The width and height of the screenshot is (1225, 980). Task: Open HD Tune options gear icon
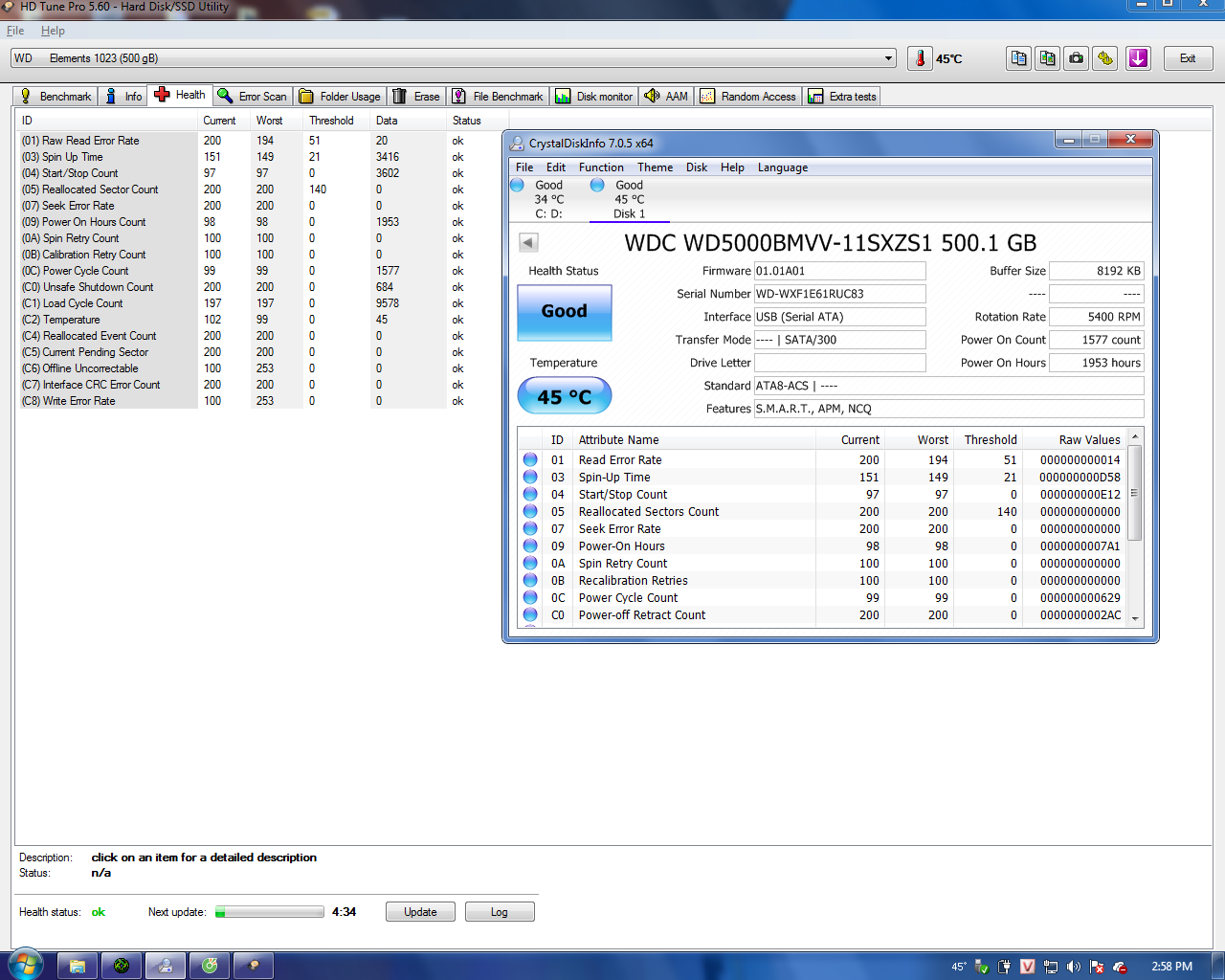tap(1105, 58)
